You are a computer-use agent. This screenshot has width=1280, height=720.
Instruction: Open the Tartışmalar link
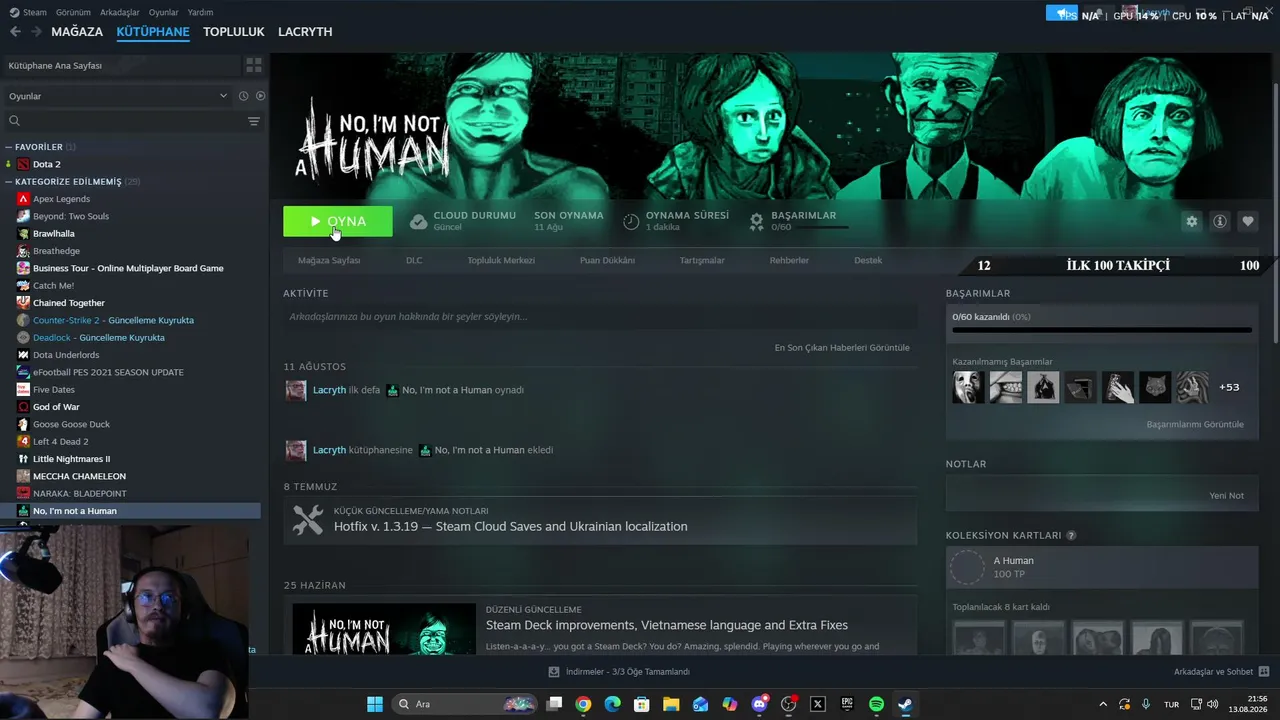[x=702, y=260]
